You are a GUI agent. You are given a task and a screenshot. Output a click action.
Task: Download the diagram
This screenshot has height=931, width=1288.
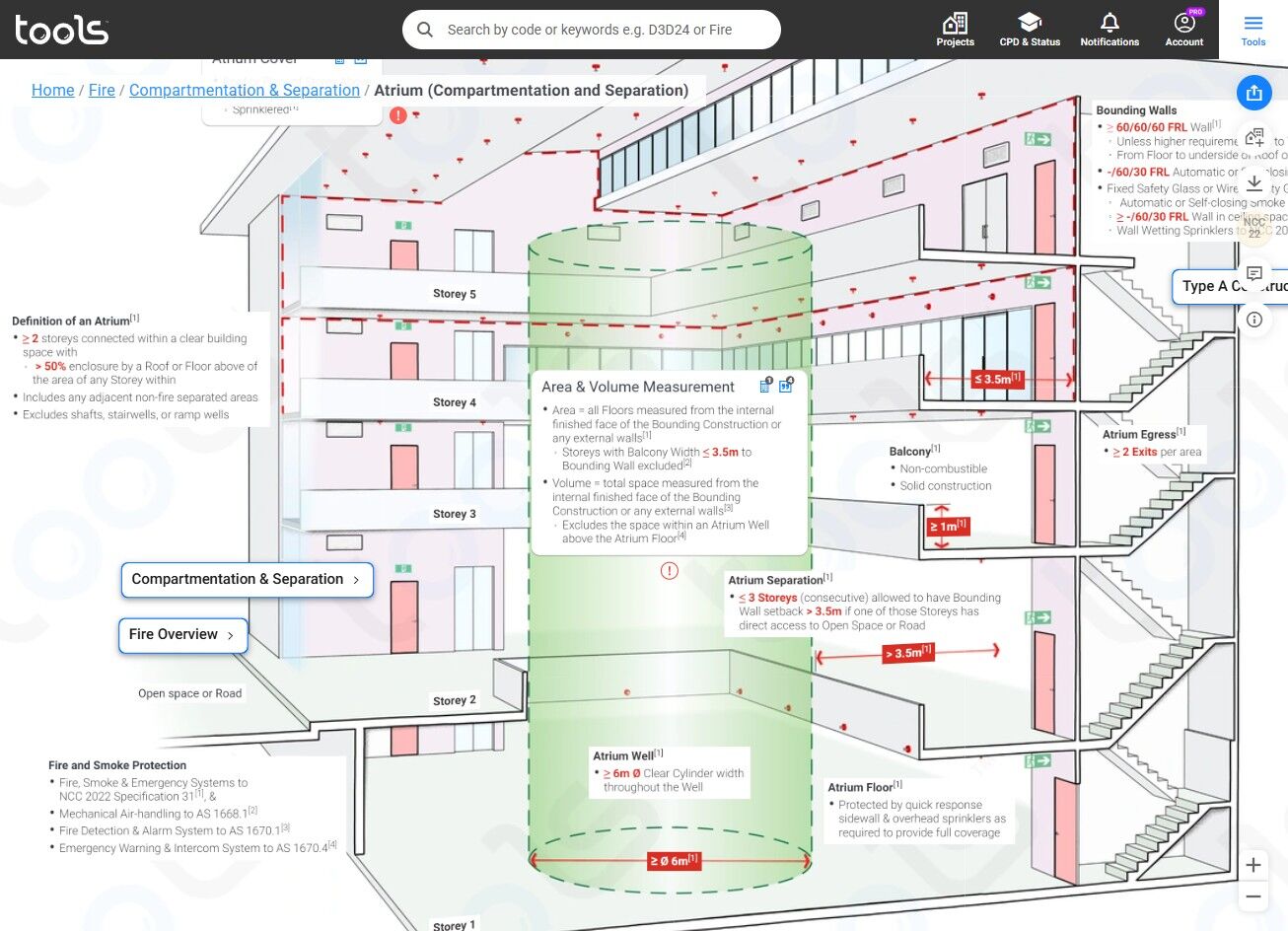pos(1254,182)
